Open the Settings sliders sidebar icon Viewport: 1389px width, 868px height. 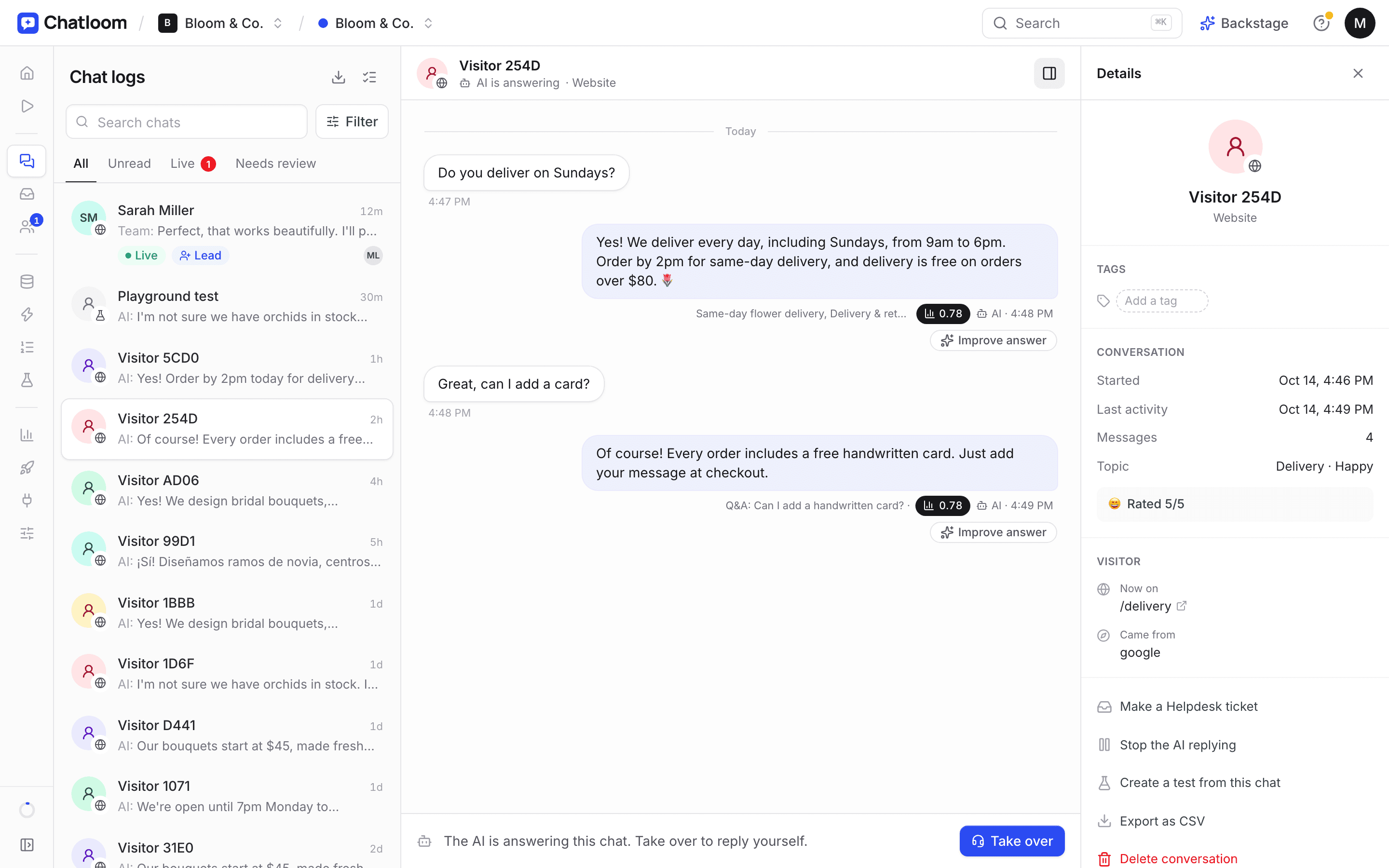27,533
